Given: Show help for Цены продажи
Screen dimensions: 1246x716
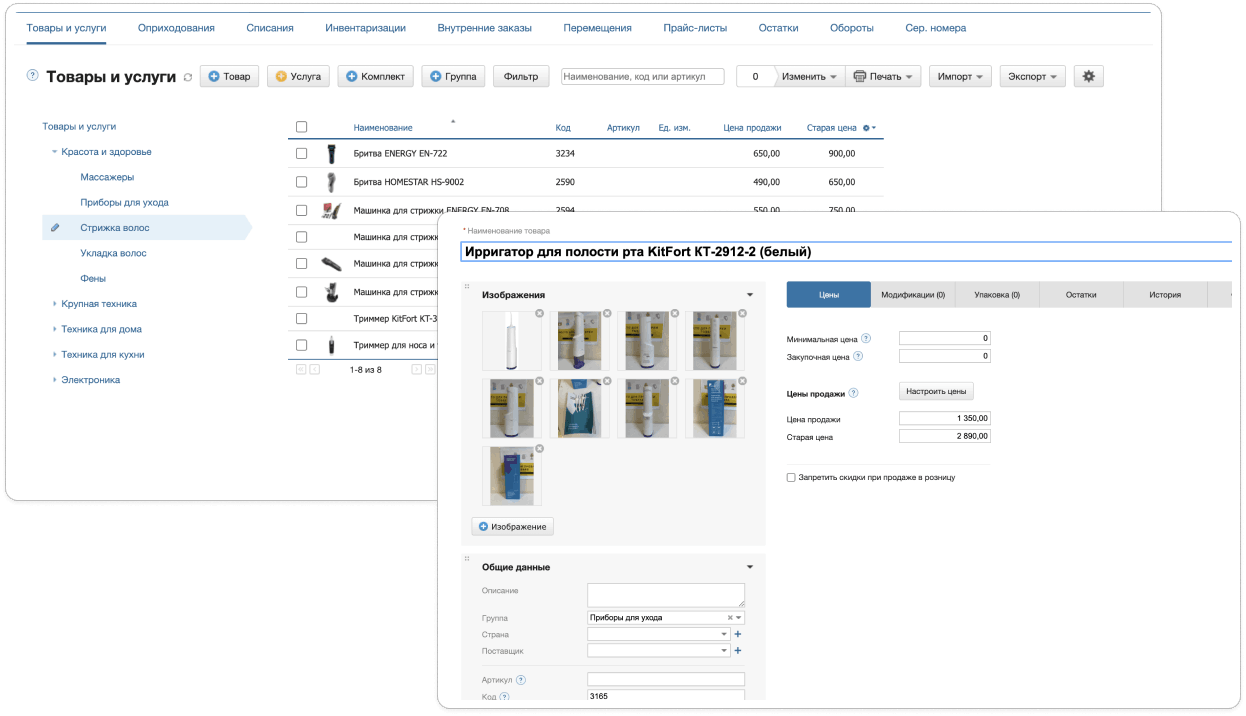Looking at the screenshot, I should [853, 393].
